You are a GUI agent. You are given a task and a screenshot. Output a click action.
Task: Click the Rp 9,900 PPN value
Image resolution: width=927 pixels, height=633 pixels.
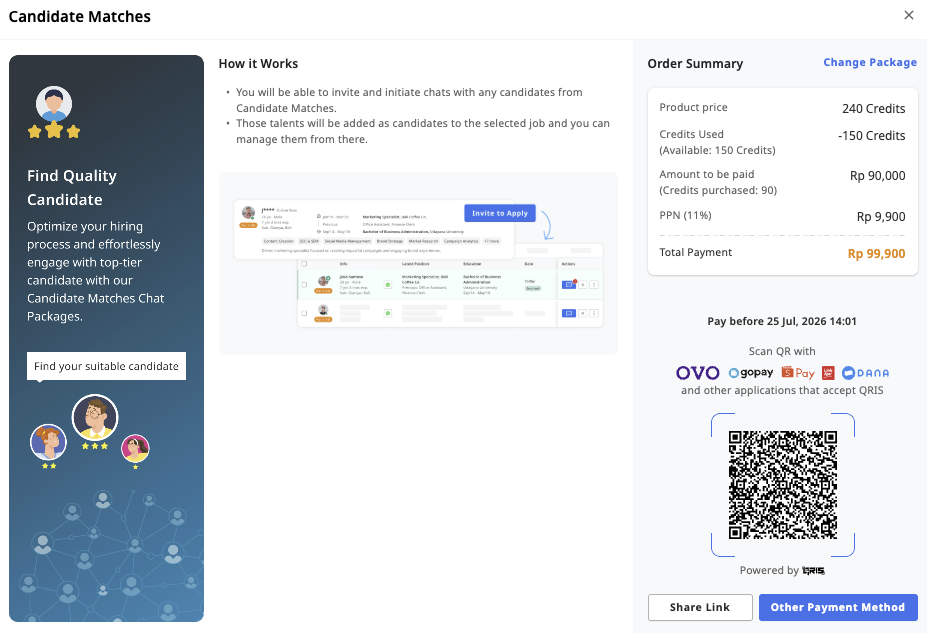[881, 217]
